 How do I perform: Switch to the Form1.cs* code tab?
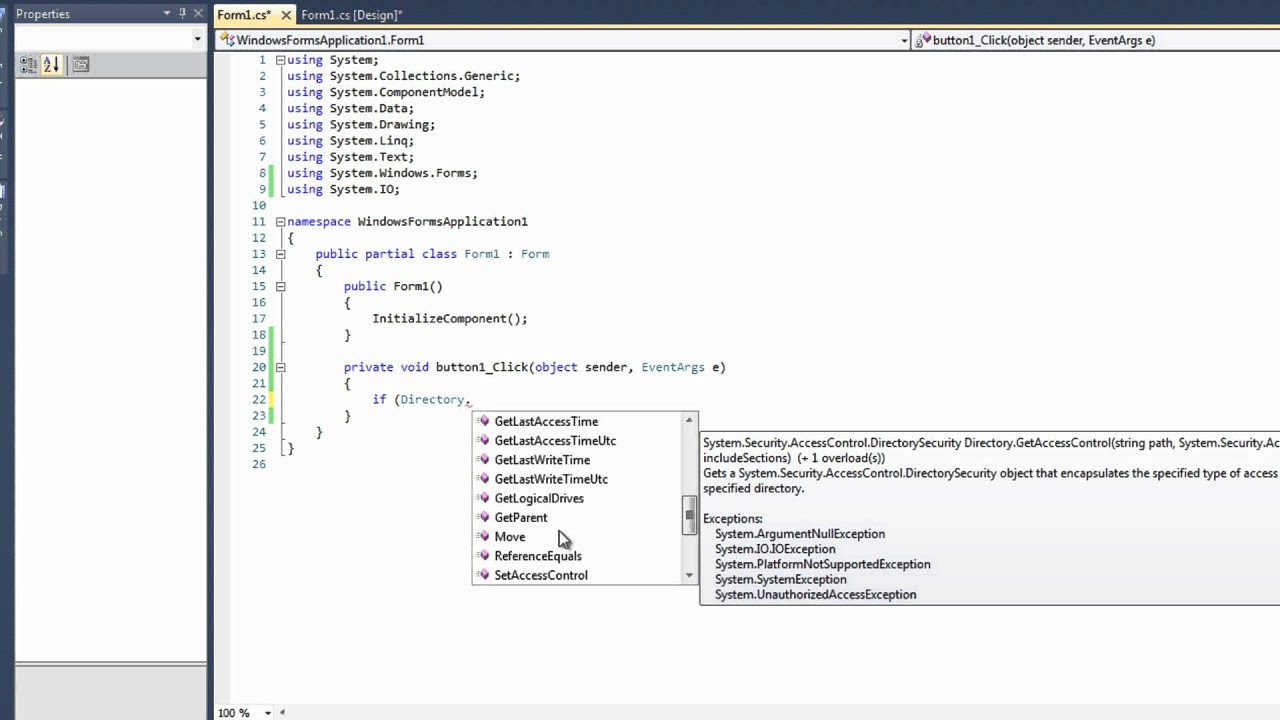tap(244, 15)
